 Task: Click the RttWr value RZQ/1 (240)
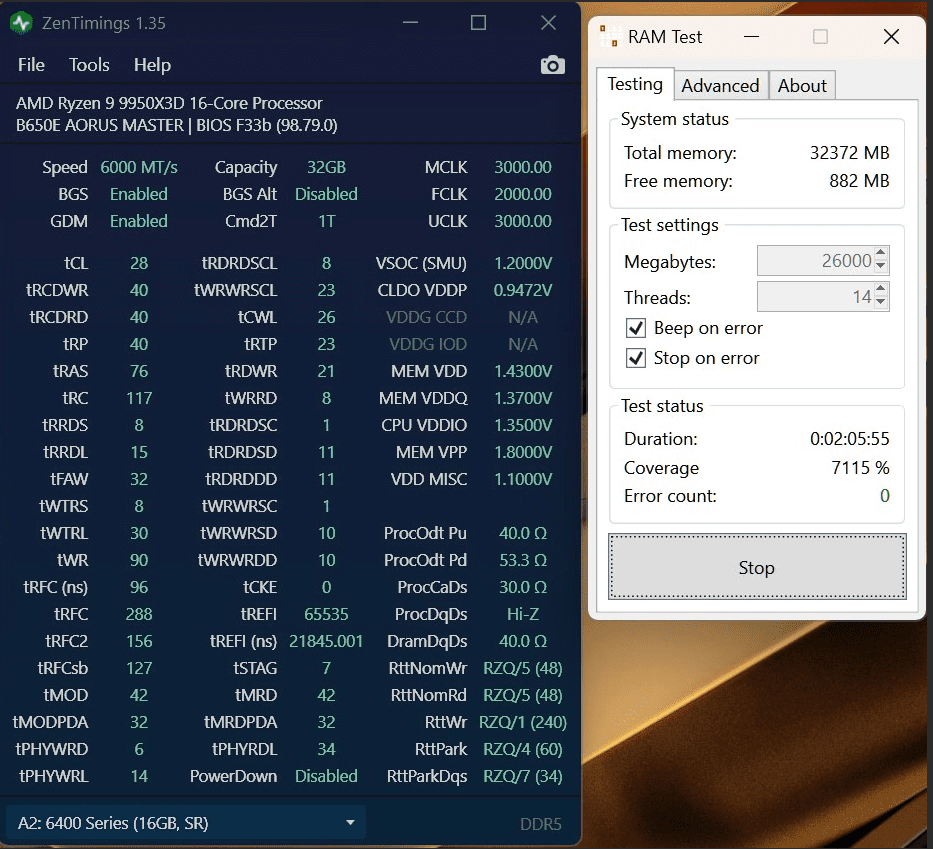click(522, 722)
